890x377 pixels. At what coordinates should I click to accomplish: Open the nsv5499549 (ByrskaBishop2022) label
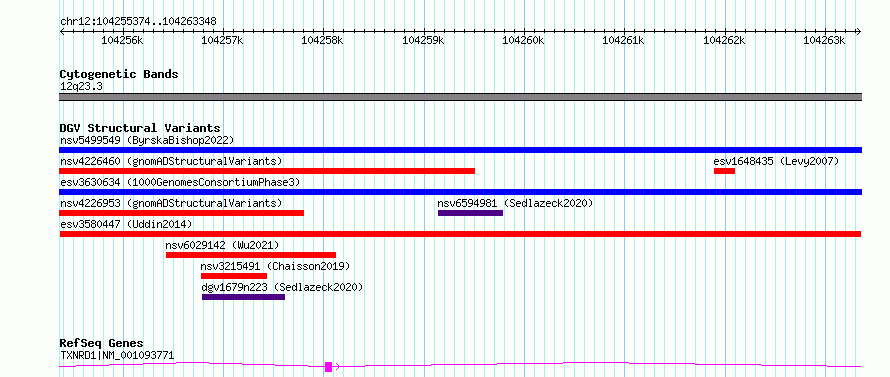tap(147, 140)
